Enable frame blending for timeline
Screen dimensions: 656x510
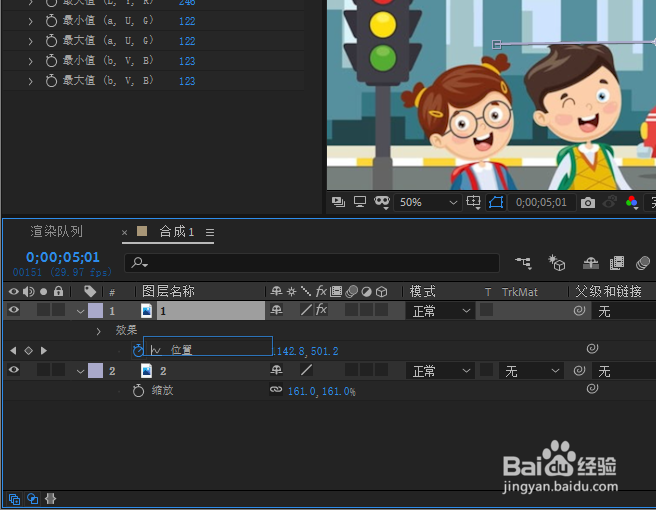(617, 263)
